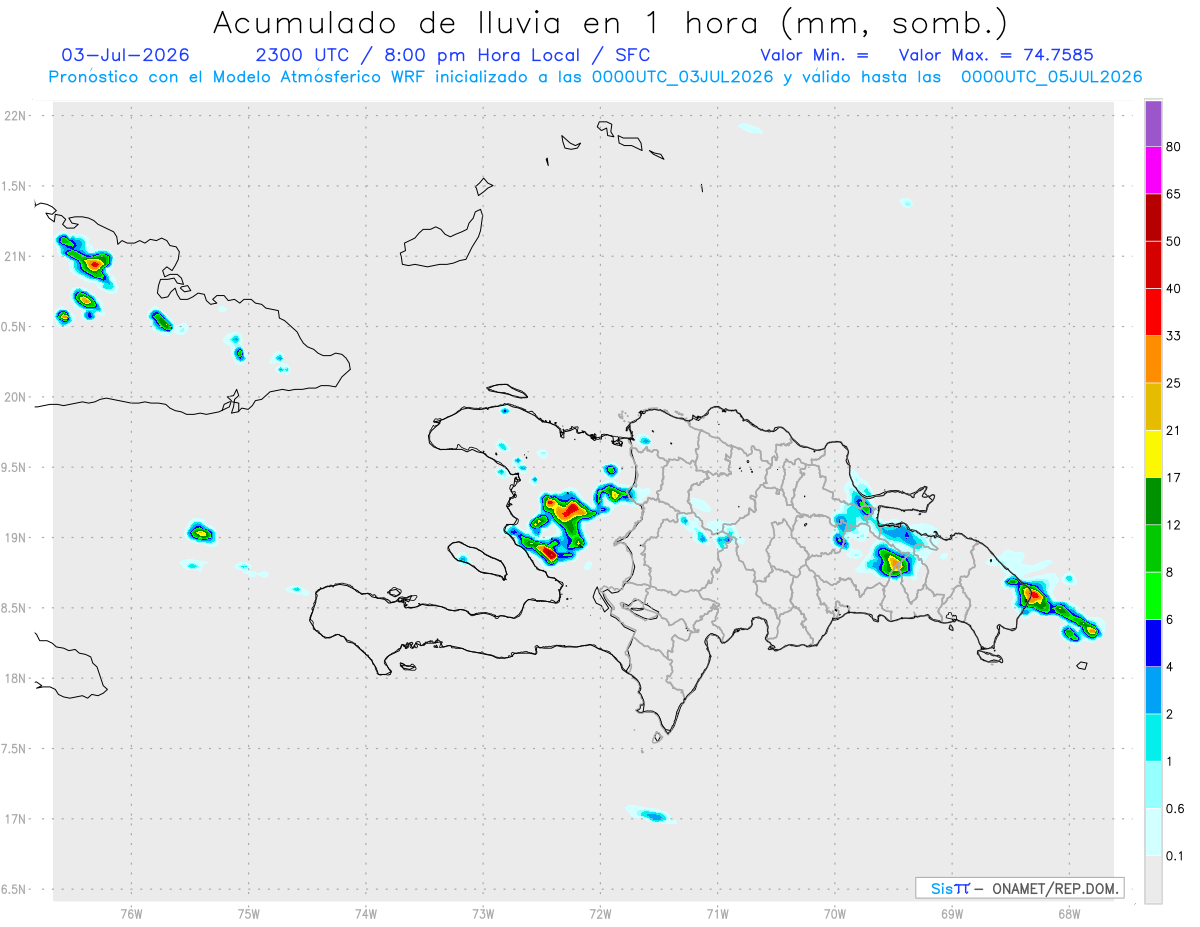Click the "Valor Min. =" label
The height and width of the screenshot is (927, 1200).
point(814,55)
